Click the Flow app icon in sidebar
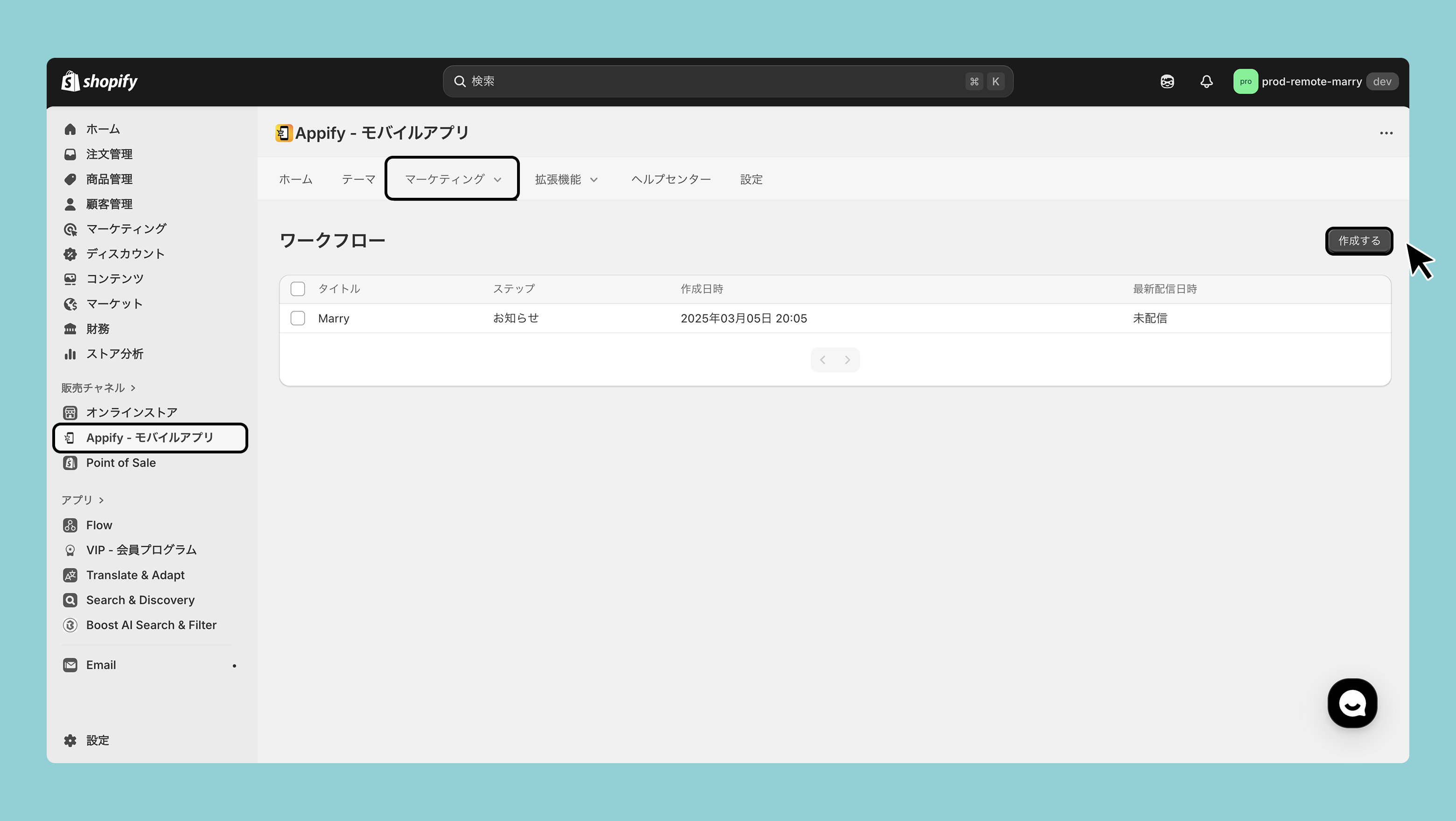Viewport: 1456px width, 821px height. point(70,525)
